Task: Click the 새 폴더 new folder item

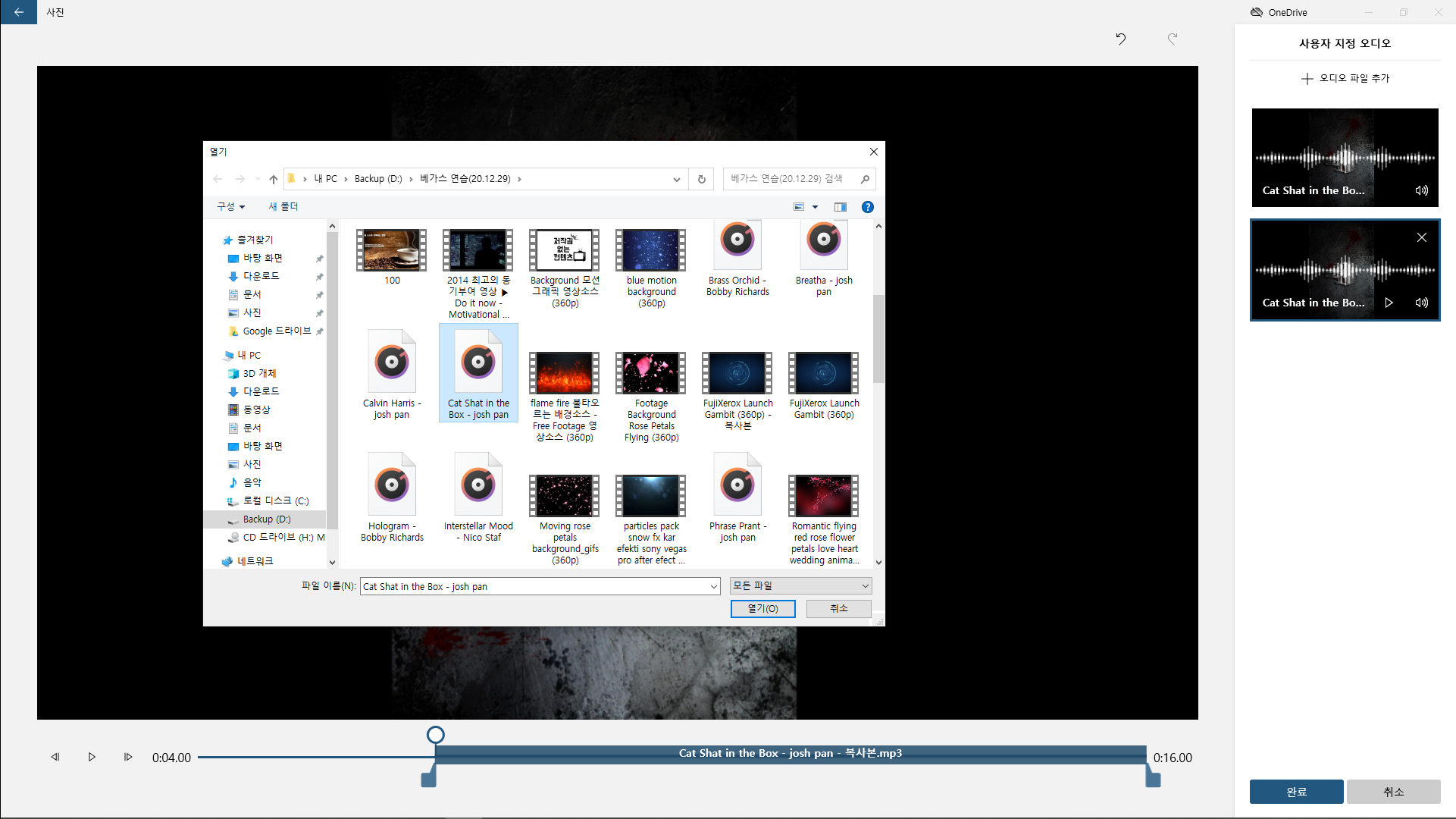Action: pos(283,206)
